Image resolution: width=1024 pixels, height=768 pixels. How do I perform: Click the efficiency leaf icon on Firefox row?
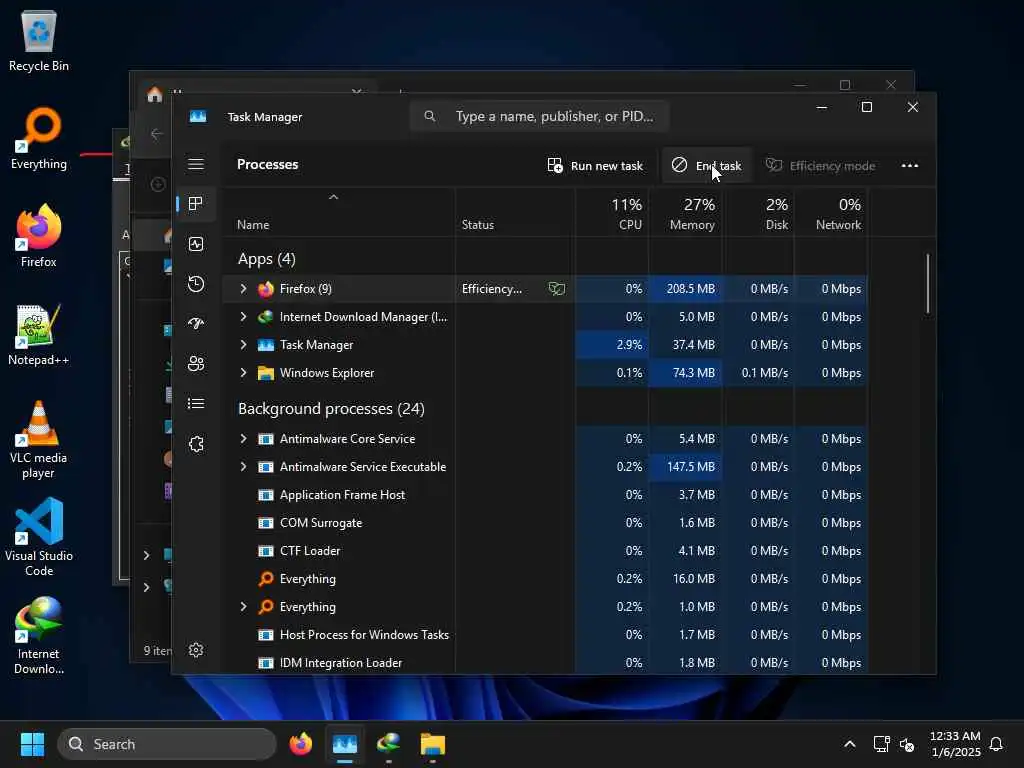click(x=556, y=289)
